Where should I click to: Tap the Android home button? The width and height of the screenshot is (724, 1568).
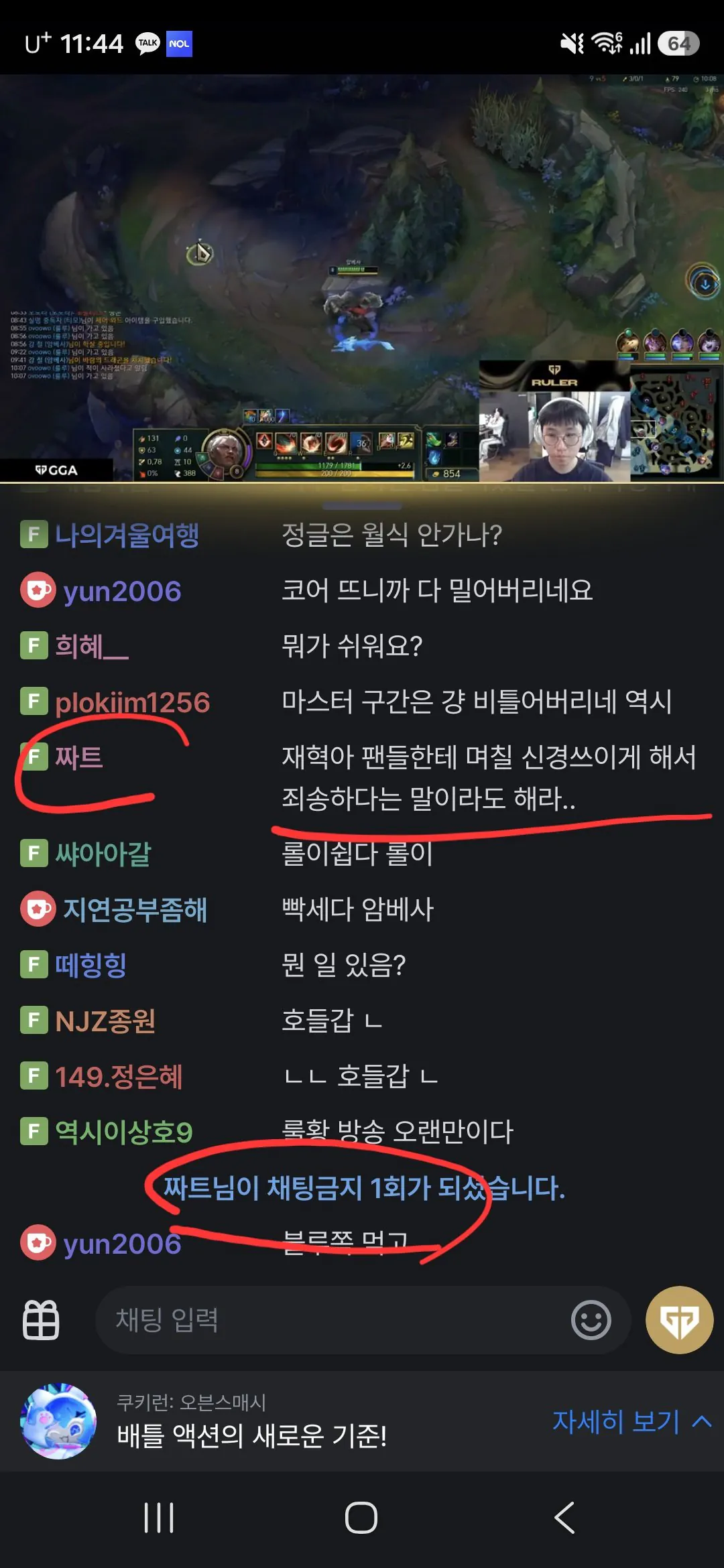[x=361, y=1518]
